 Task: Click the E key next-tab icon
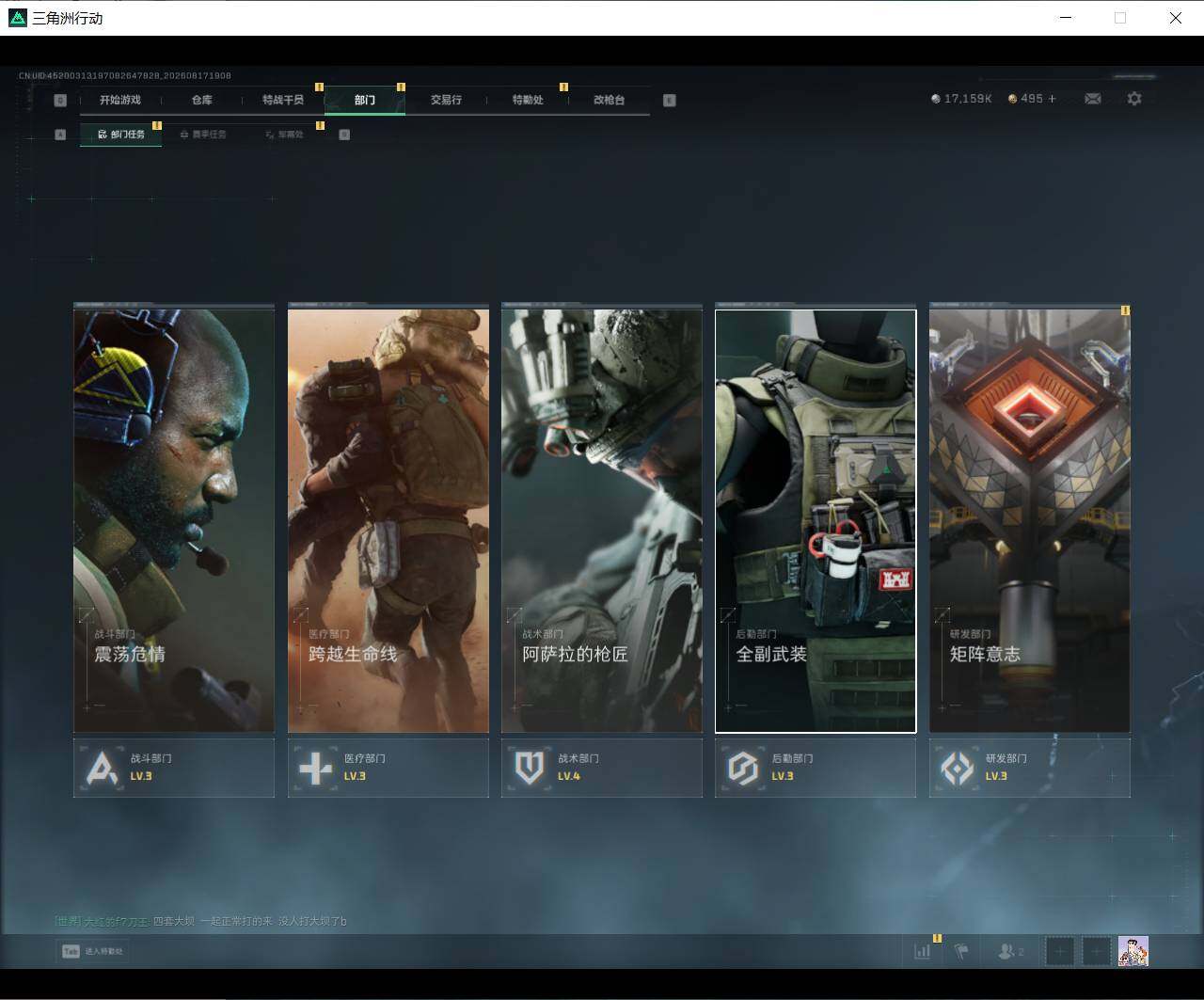pos(670,101)
